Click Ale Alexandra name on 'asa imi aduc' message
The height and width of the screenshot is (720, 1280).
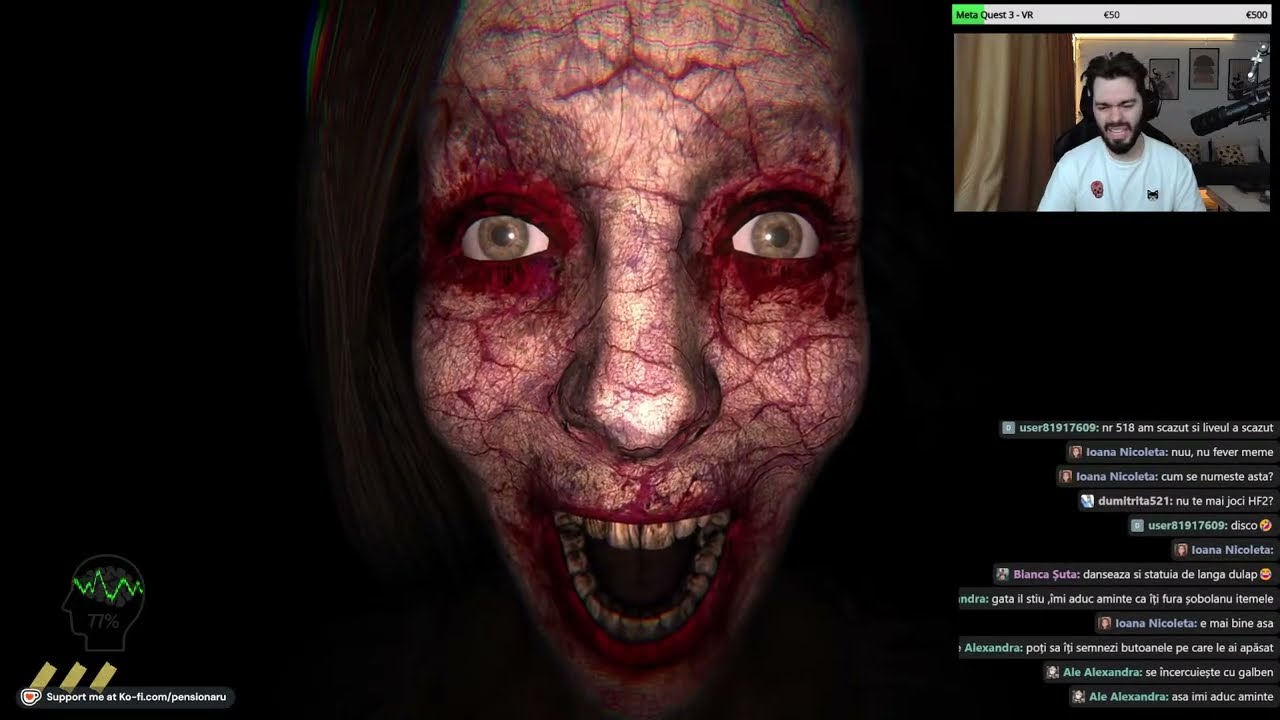click(x=1129, y=697)
